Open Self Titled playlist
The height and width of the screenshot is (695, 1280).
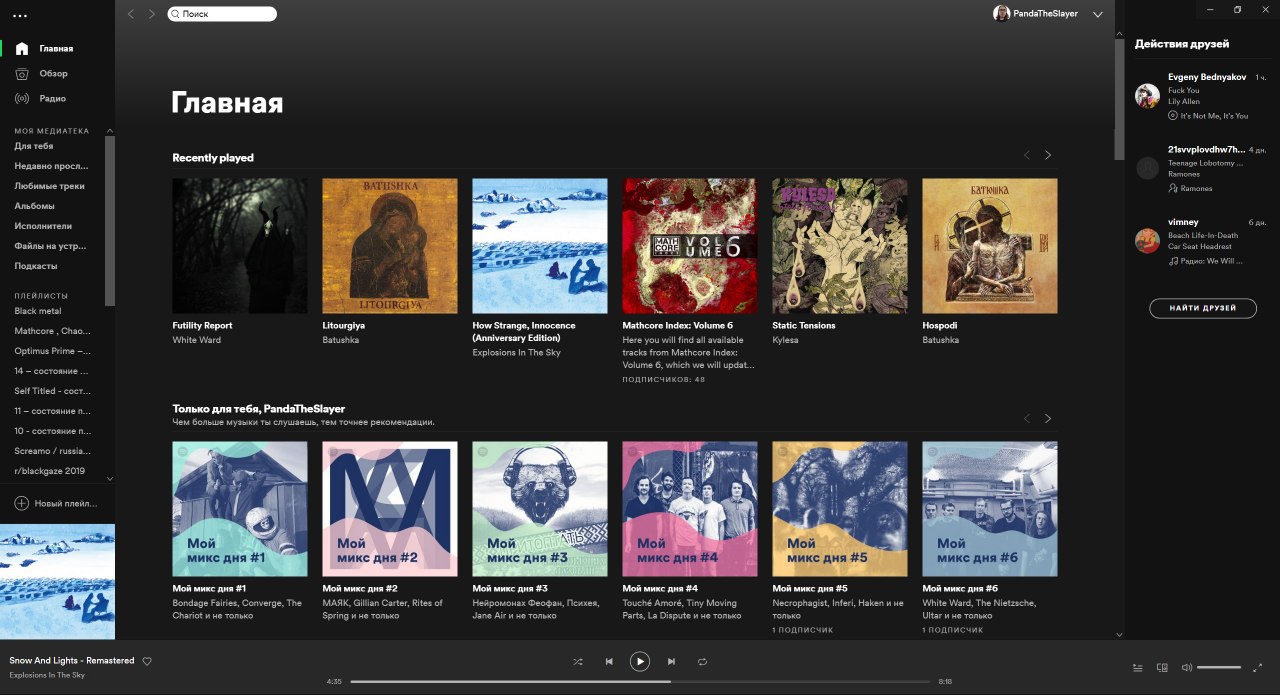click(52, 391)
